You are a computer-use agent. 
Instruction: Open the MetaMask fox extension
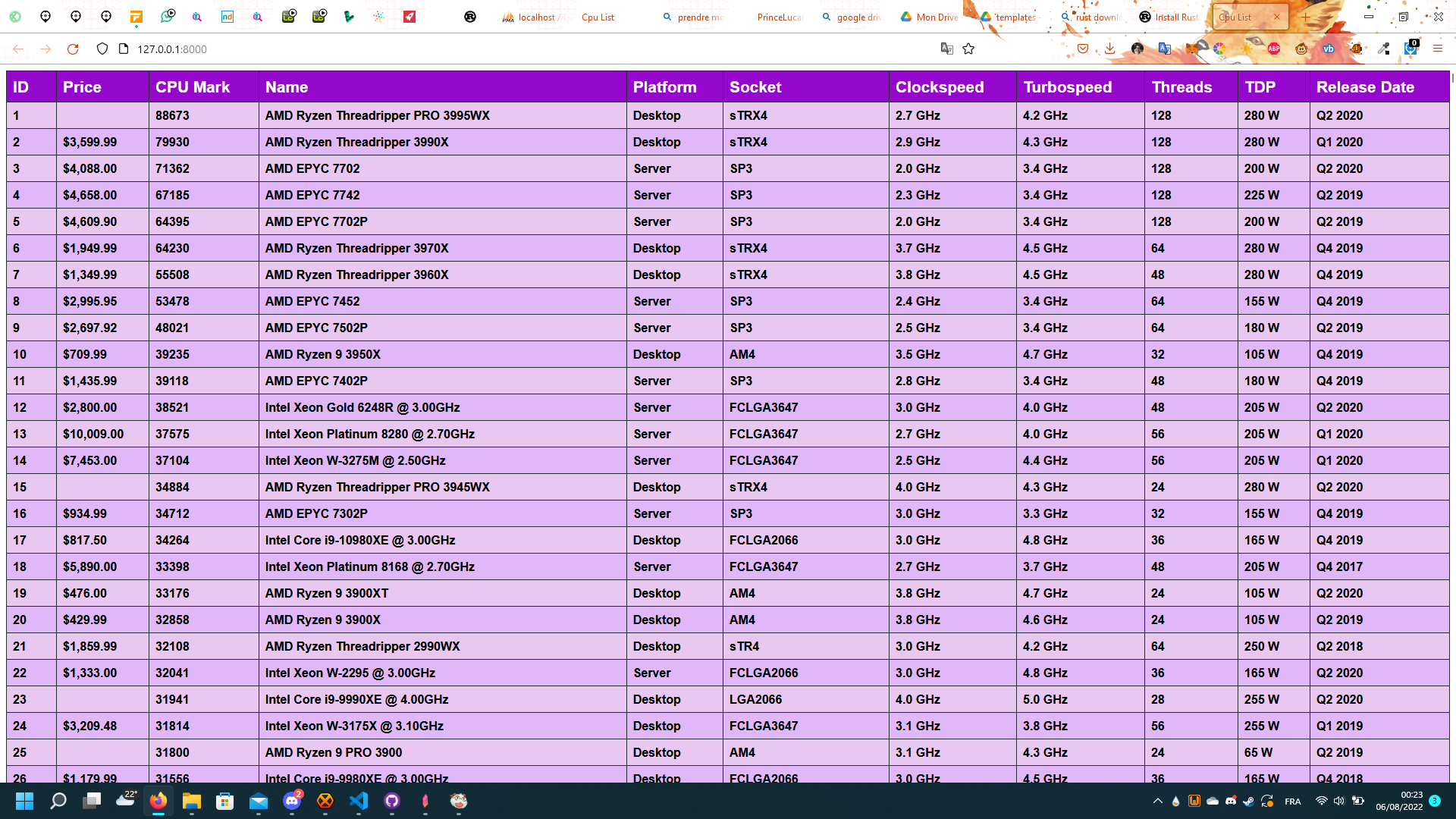click(x=1192, y=49)
